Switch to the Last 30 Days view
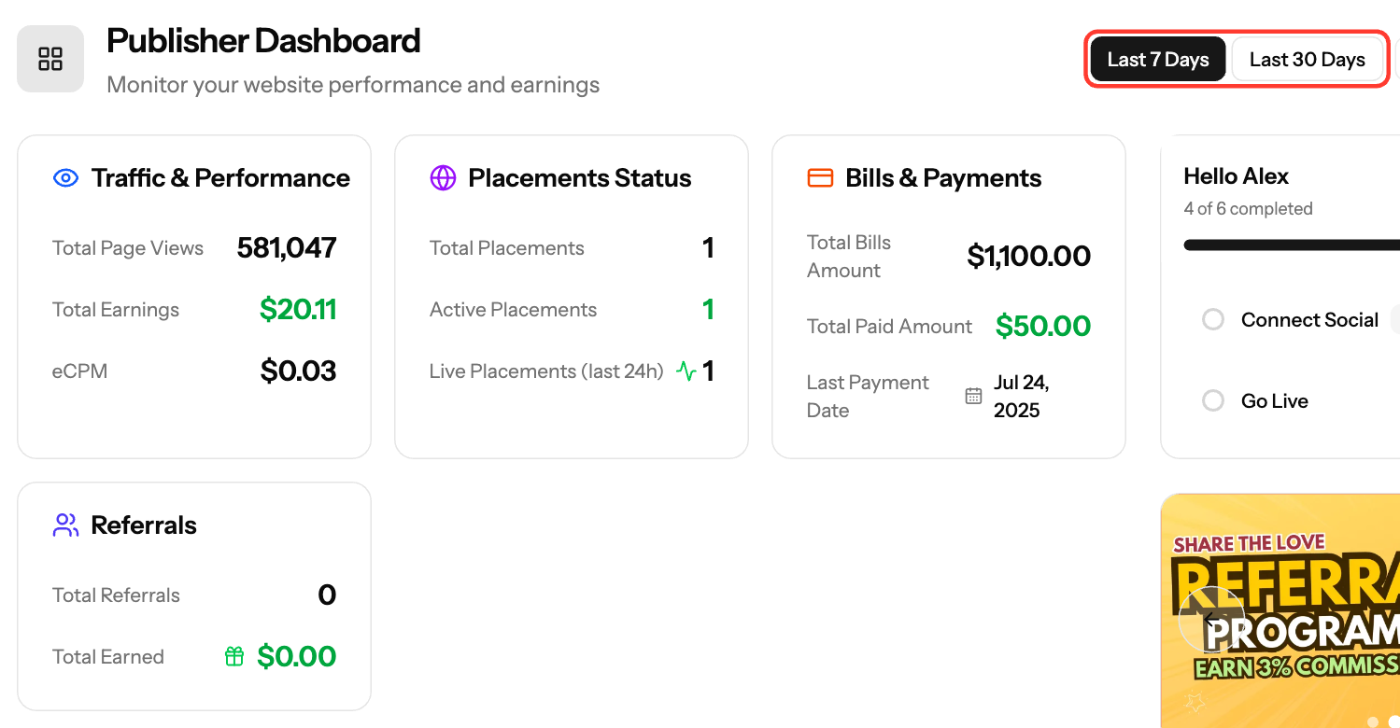Viewport: 1400px width, 728px height. (x=1307, y=59)
